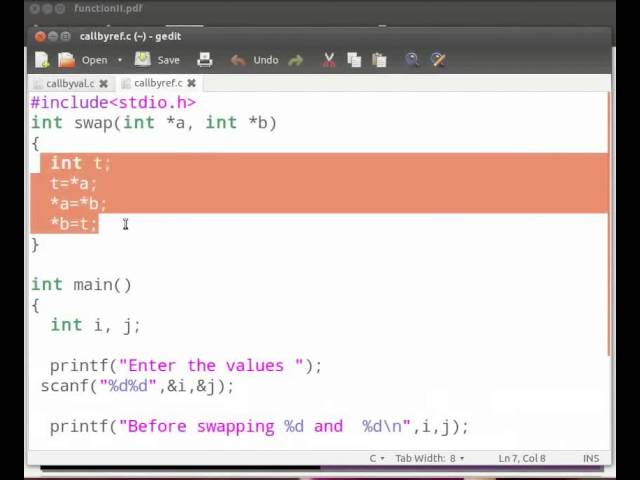Close the callbyref.c tab
Screen dimensions: 640x480
[191, 83]
